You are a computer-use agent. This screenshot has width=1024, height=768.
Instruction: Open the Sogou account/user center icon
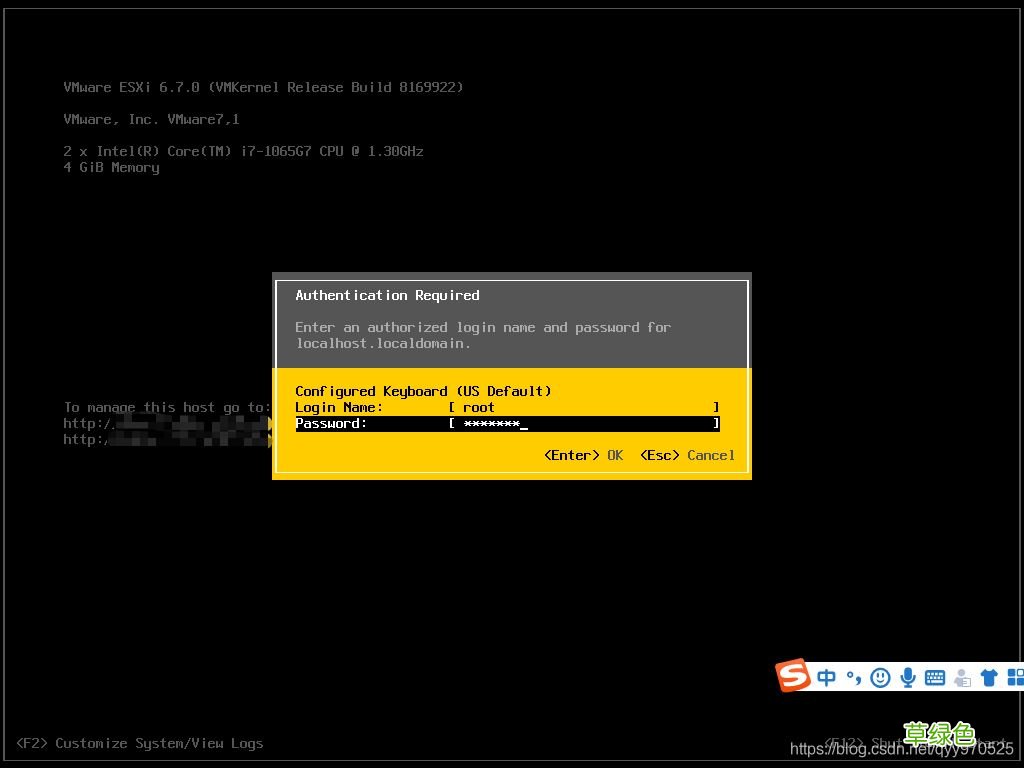(962, 677)
